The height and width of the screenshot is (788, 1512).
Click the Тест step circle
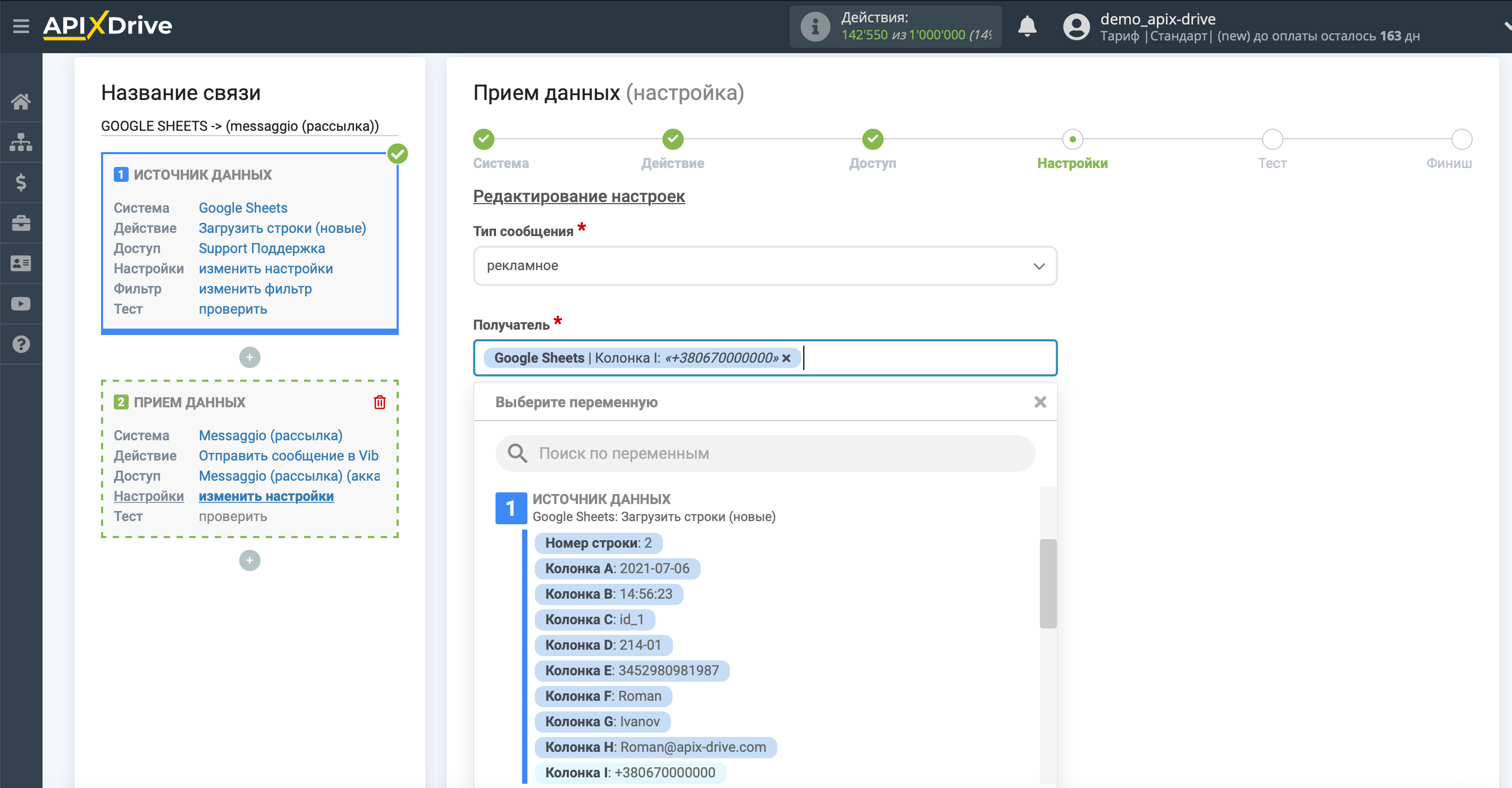click(x=1273, y=139)
